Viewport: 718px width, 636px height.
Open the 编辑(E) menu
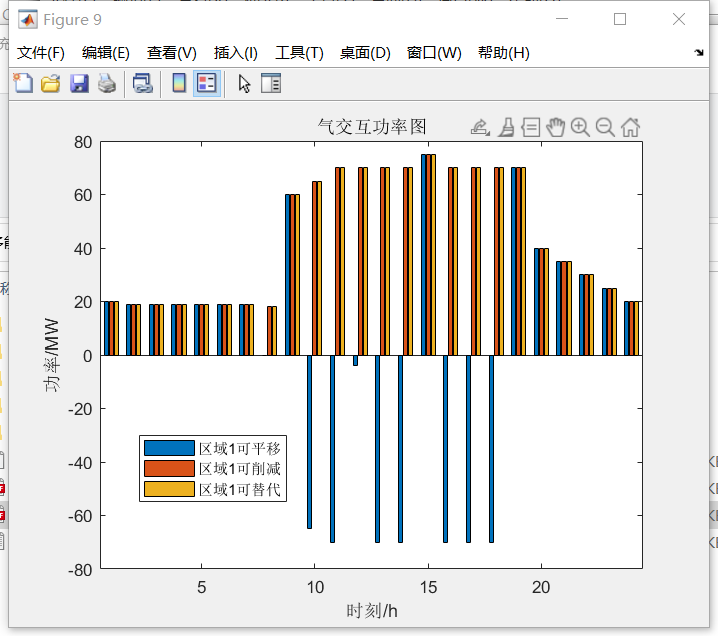[x=106, y=53]
